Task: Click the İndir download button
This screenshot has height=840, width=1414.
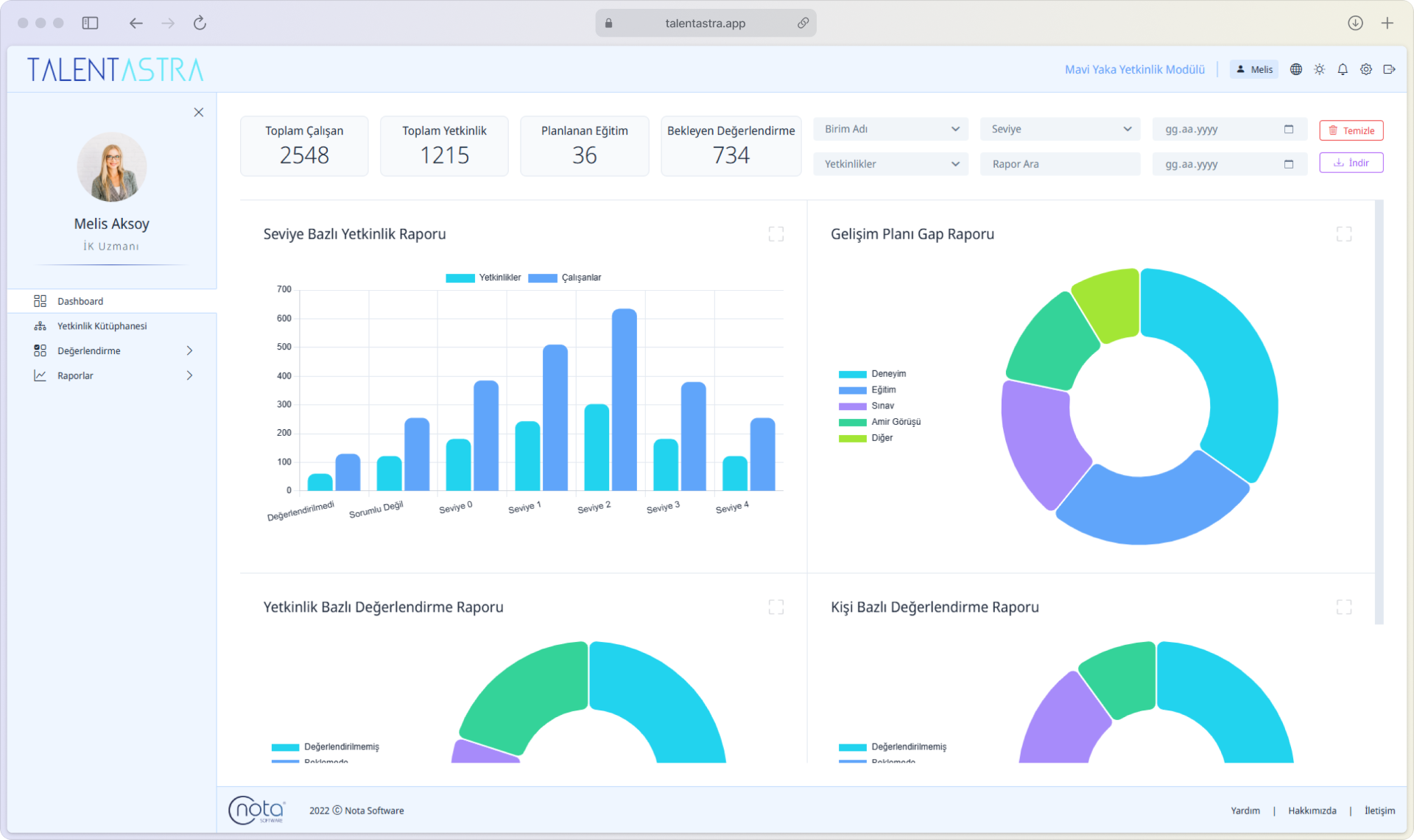Action: tap(1351, 163)
